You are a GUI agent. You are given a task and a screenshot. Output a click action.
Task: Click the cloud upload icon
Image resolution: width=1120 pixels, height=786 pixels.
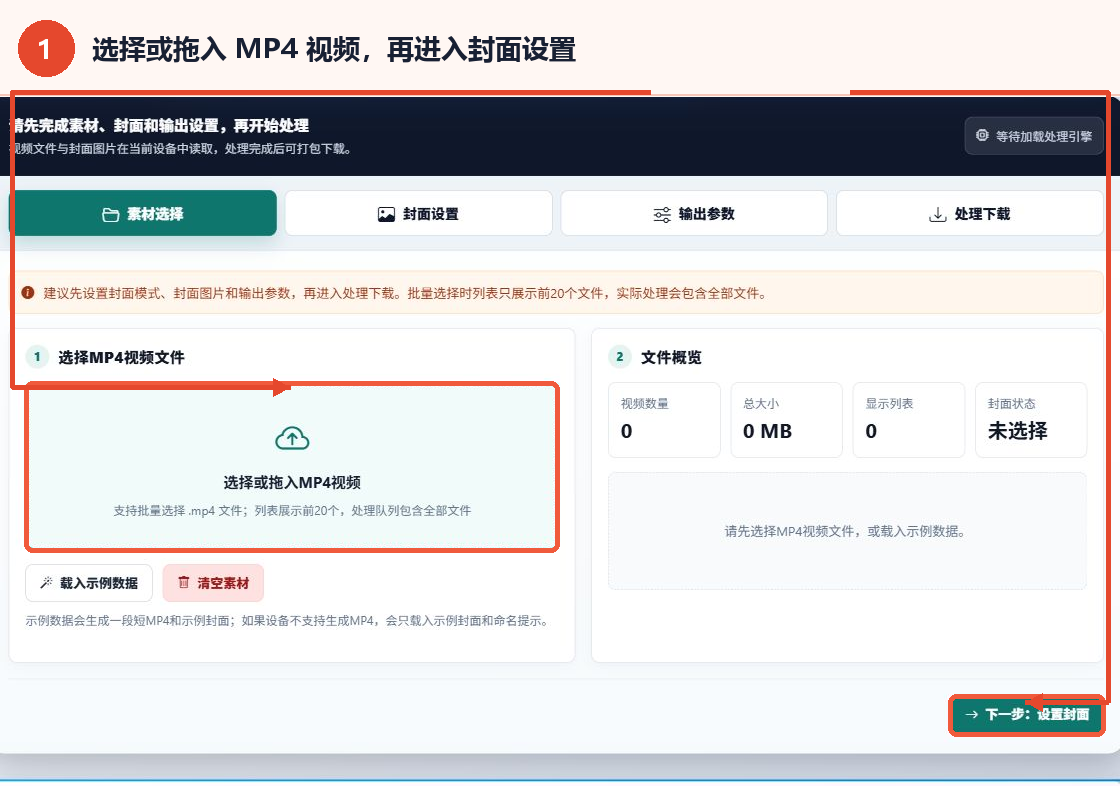tap(292, 438)
